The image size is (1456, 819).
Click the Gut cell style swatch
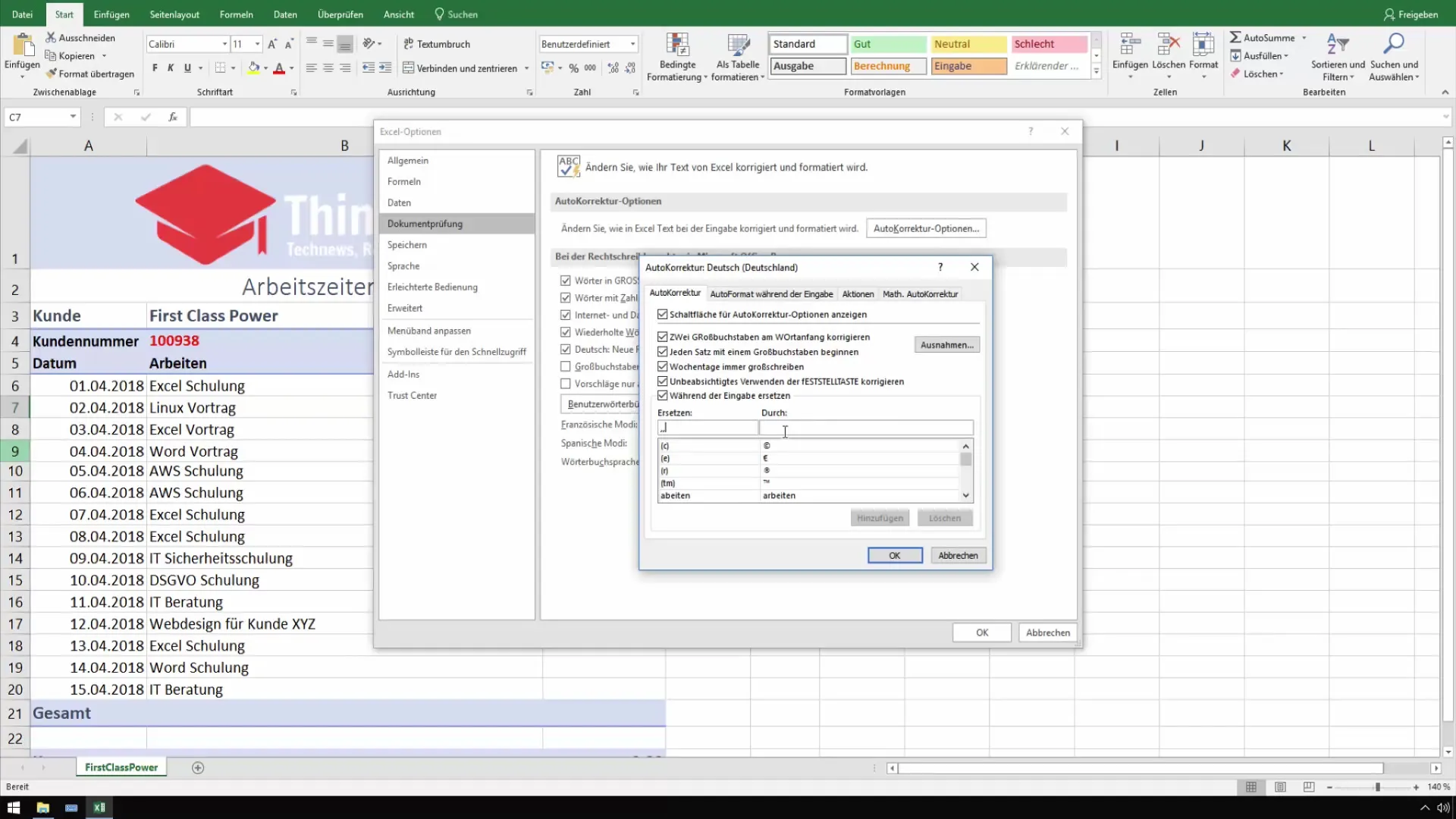[888, 44]
